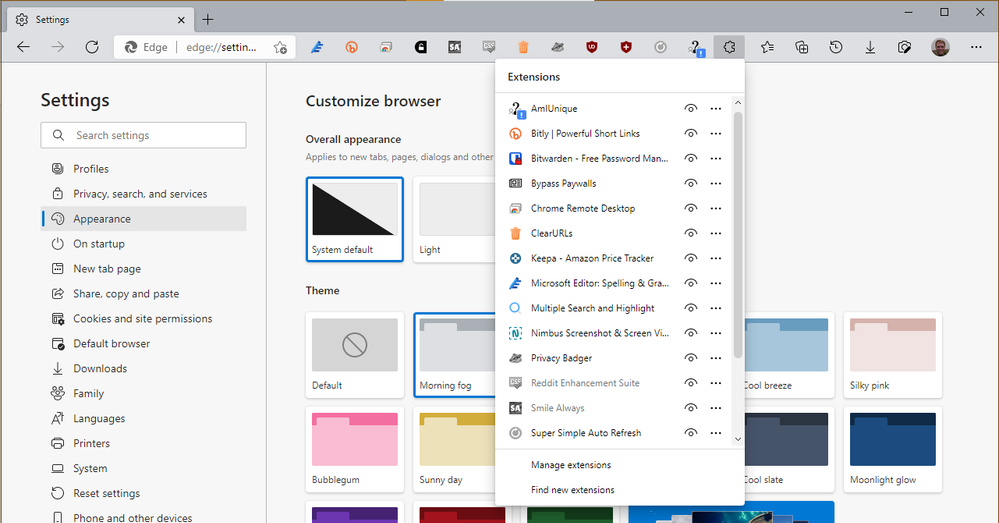Screen dimensions: 999x523
Task: Open more actions for AmIUnique
Action: [x=716, y=108]
